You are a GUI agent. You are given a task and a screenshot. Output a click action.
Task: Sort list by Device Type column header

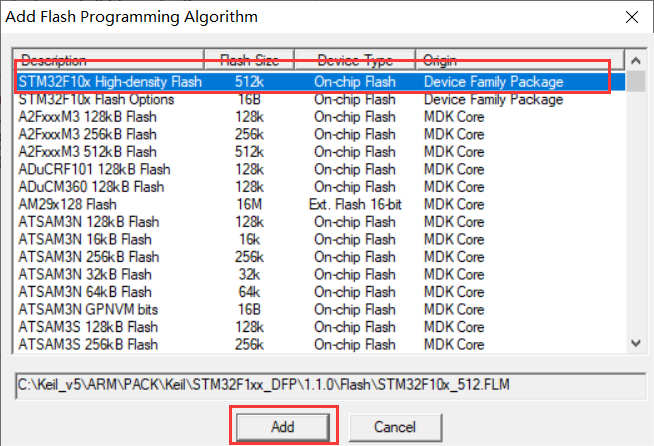[x=355, y=60]
